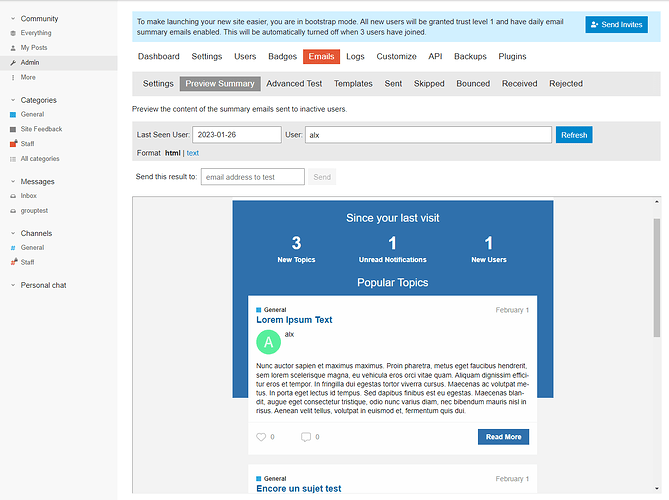Click the Admin wrench icon
669x500 pixels.
pos(13,63)
